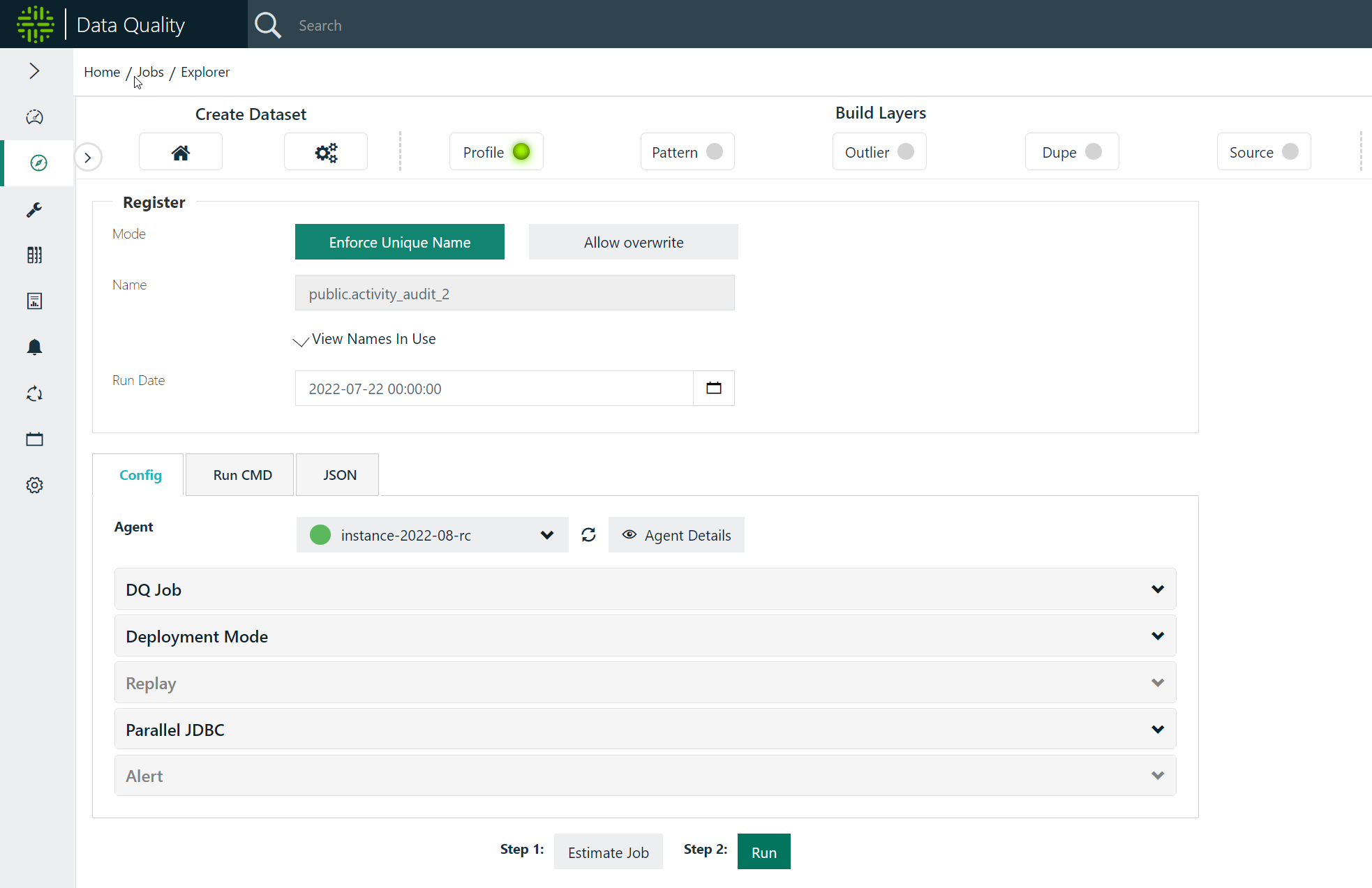The height and width of the screenshot is (888, 1372).
Task: Switch to the JSON tab
Action: (x=339, y=475)
